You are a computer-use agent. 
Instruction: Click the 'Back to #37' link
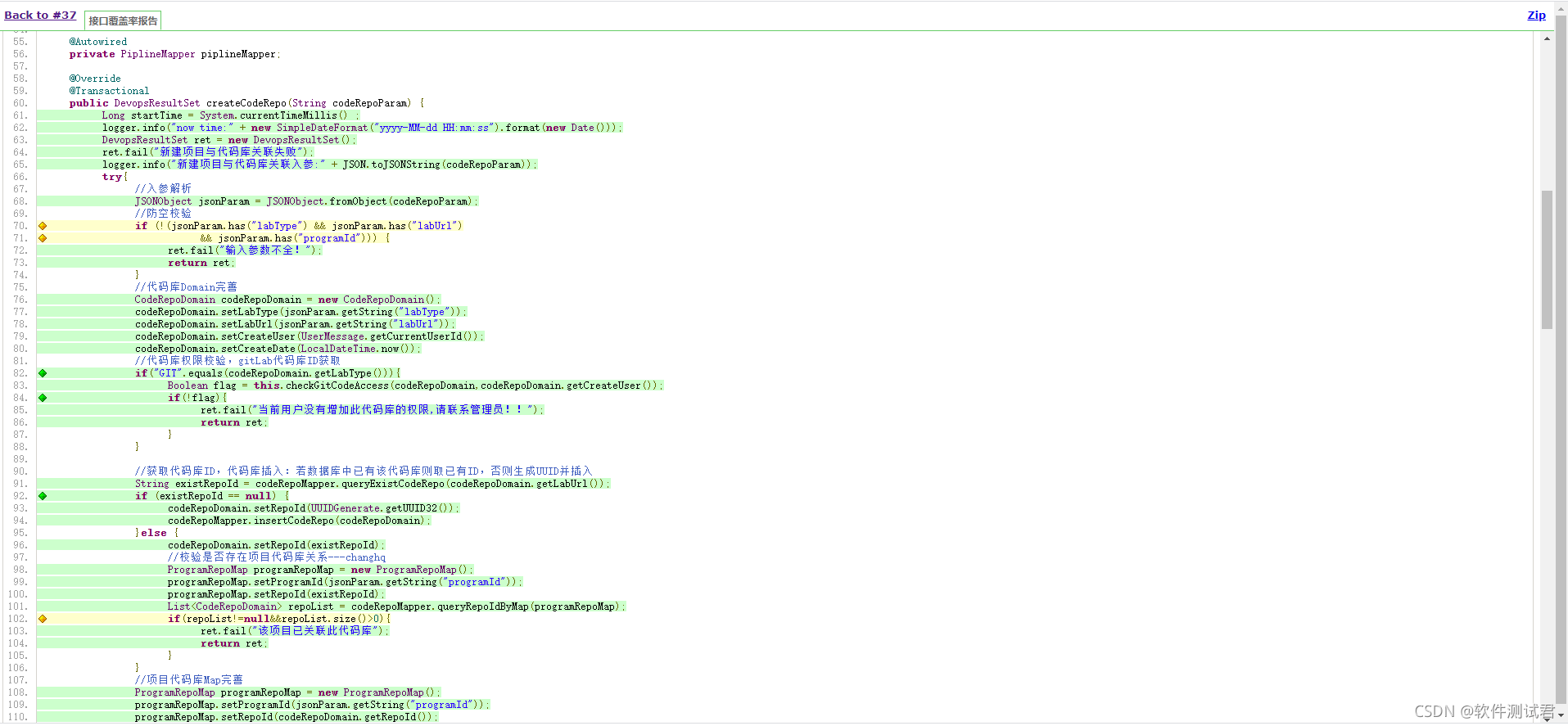[40, 15]
